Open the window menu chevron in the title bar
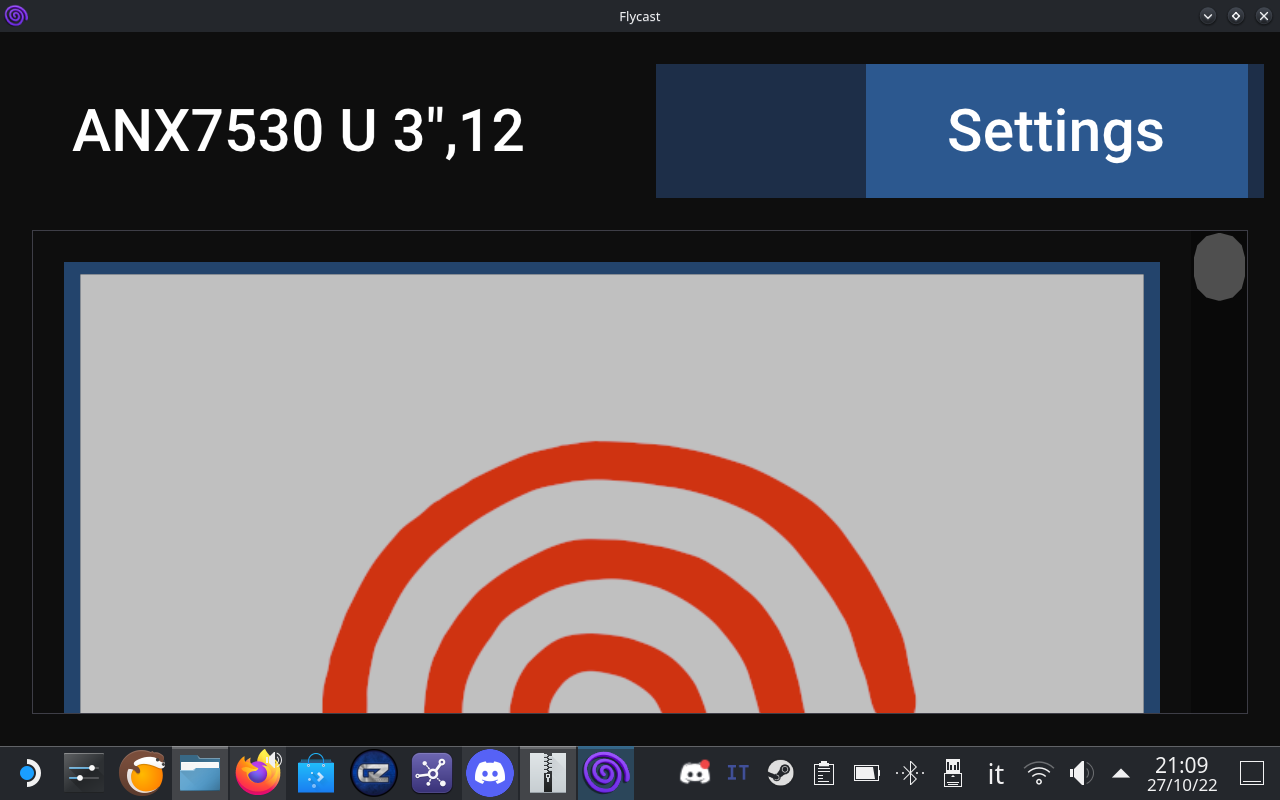This screenshot has height=800, width=1280. tap(1207, 16)
